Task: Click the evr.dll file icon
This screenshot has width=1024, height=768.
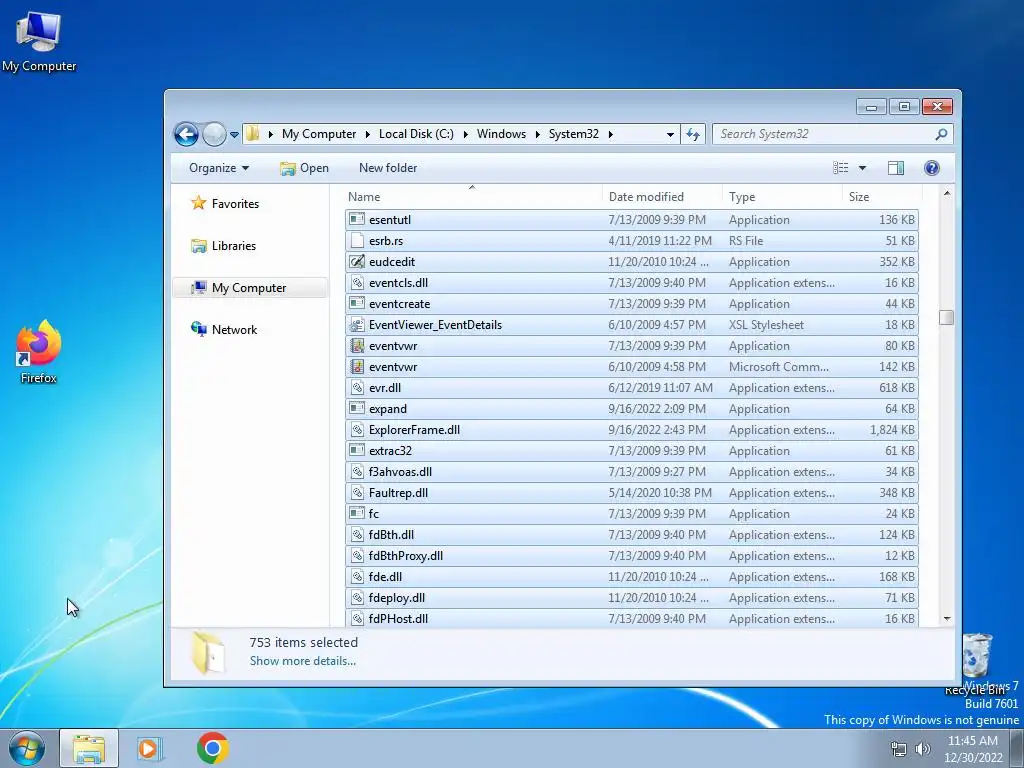Action: click(357, 387)
